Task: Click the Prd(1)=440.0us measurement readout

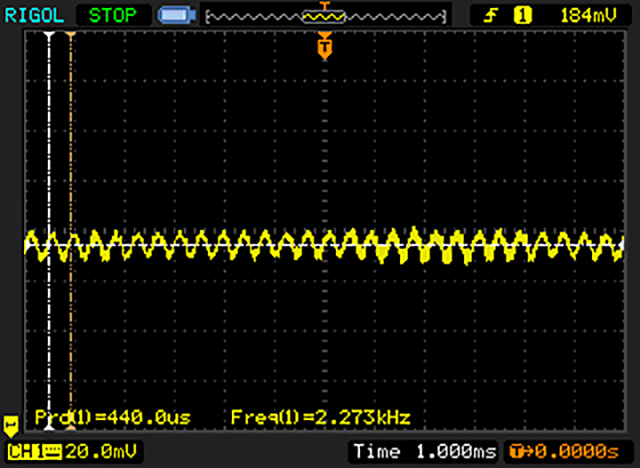Action: tap(113, 417)
